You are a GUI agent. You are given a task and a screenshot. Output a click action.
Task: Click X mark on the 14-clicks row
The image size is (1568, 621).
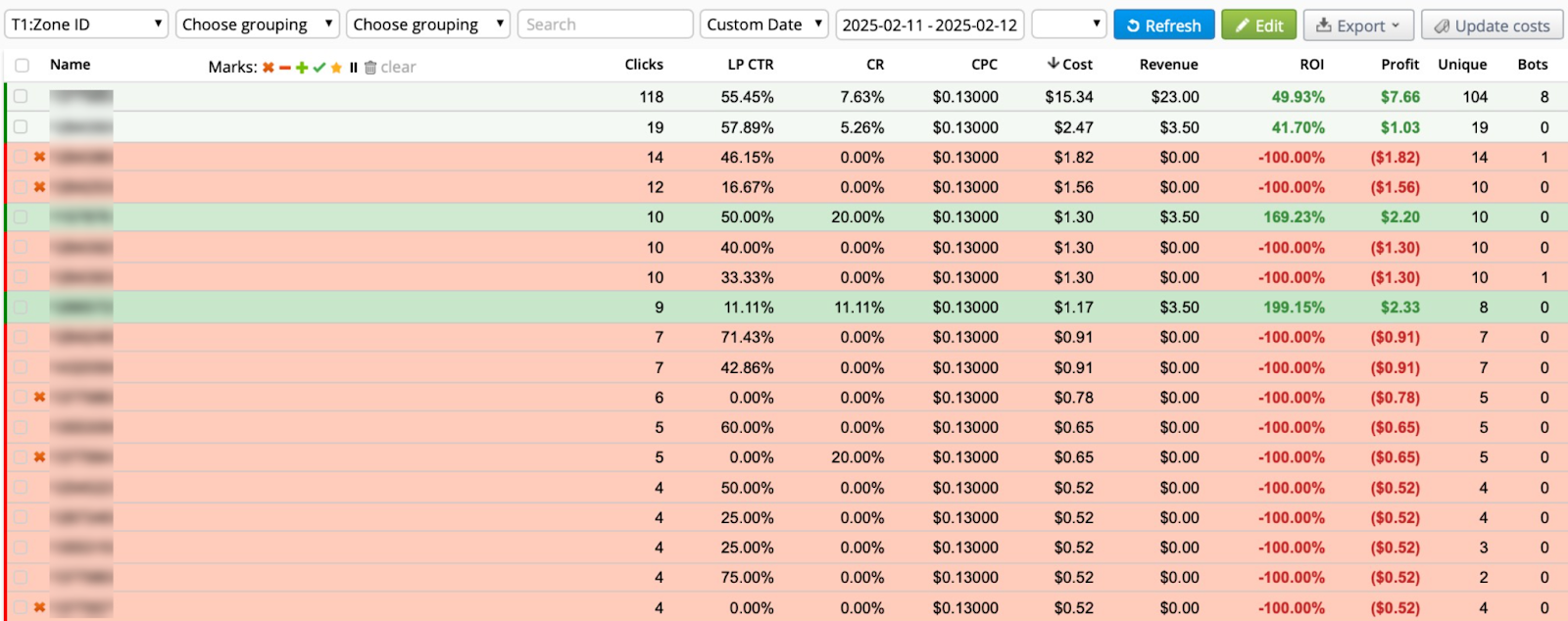pyautogui.click(x=39, y=157)
